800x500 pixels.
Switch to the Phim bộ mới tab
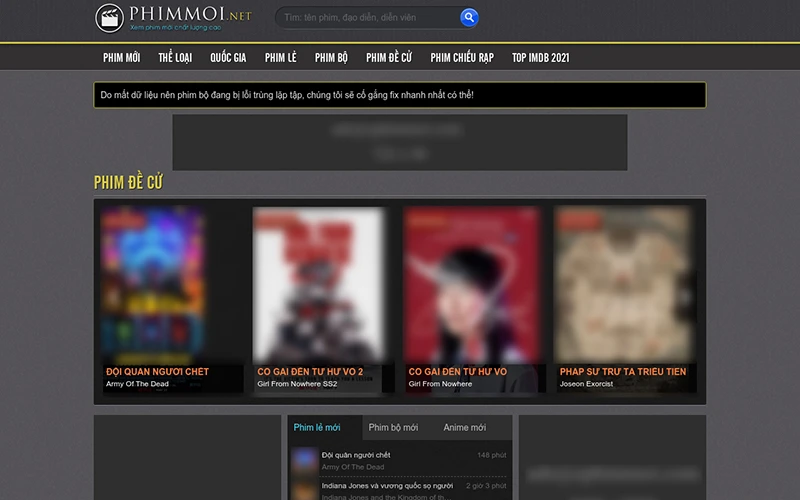[393, 428]
